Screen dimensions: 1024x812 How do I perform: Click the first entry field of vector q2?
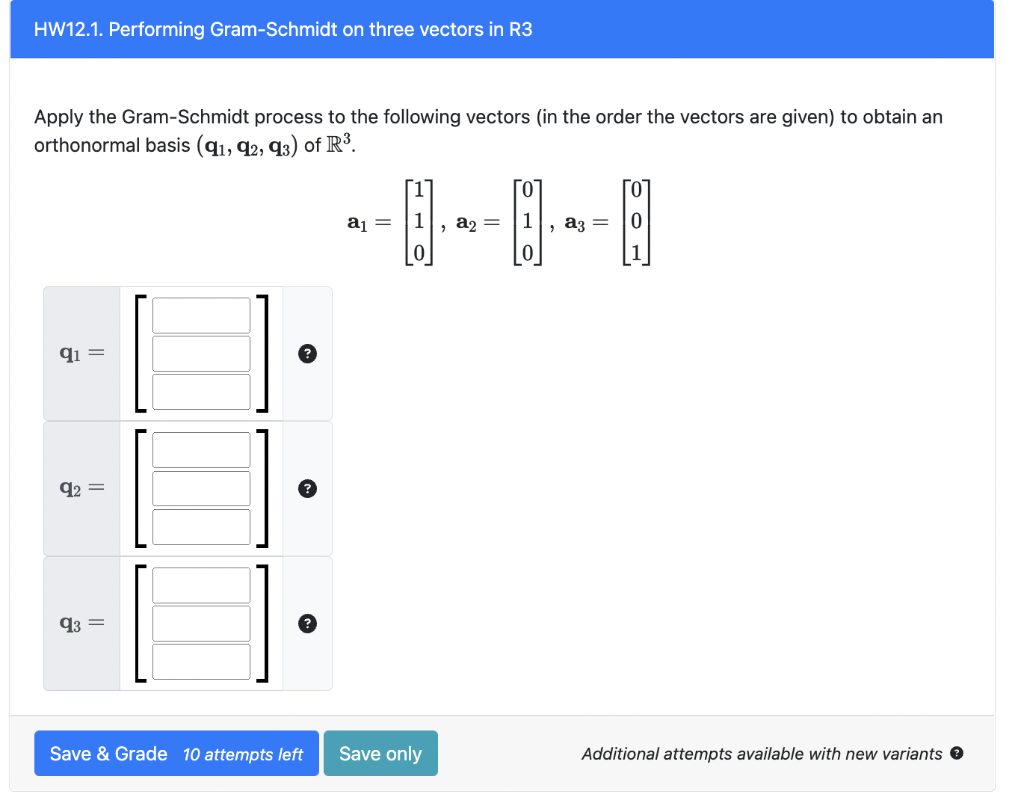point(201,449)
